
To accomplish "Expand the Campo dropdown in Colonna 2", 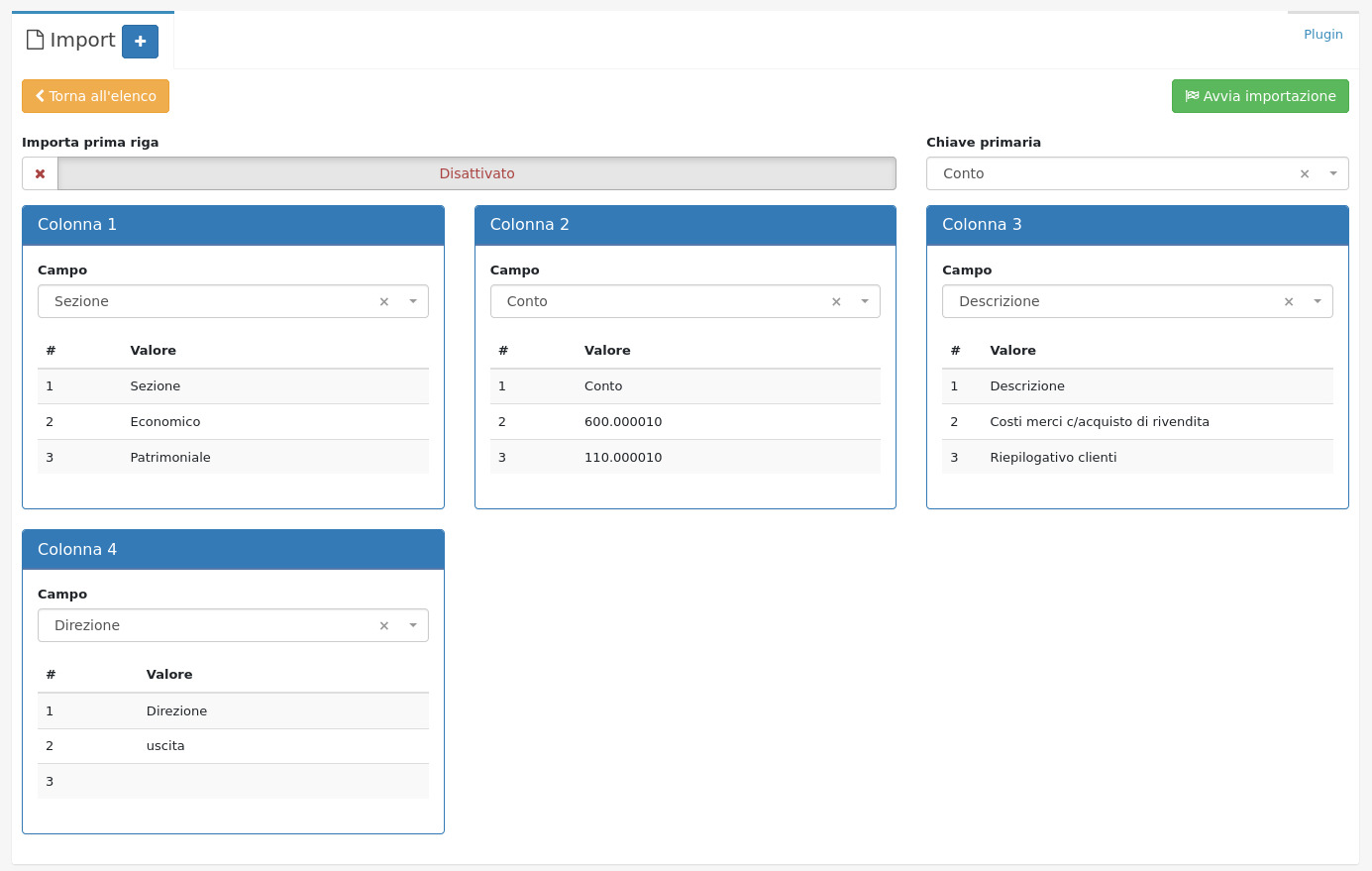I will tap(865, 301).
